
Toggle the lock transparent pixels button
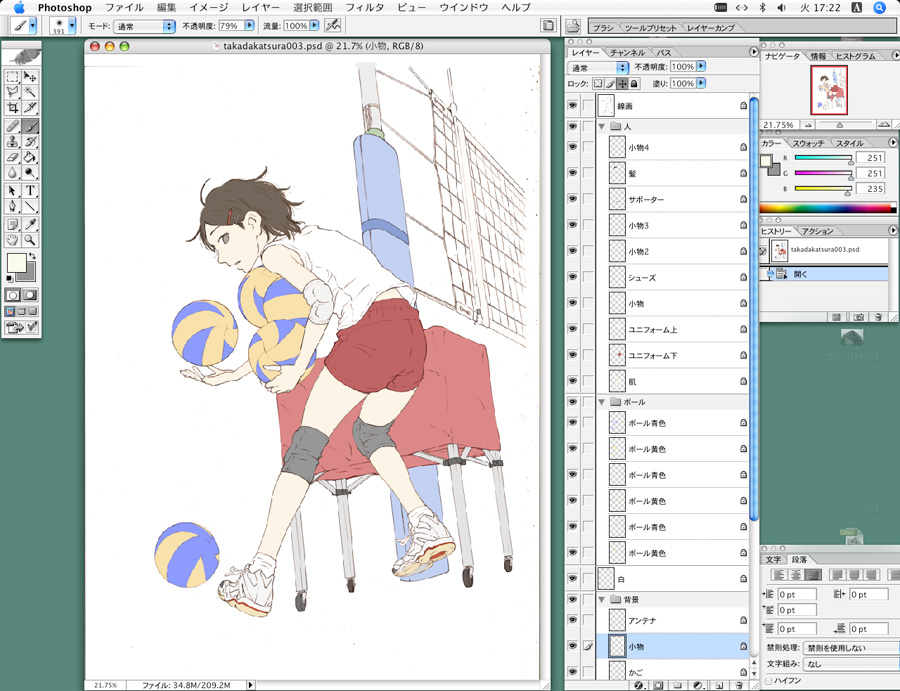click(x=599, y=84)
